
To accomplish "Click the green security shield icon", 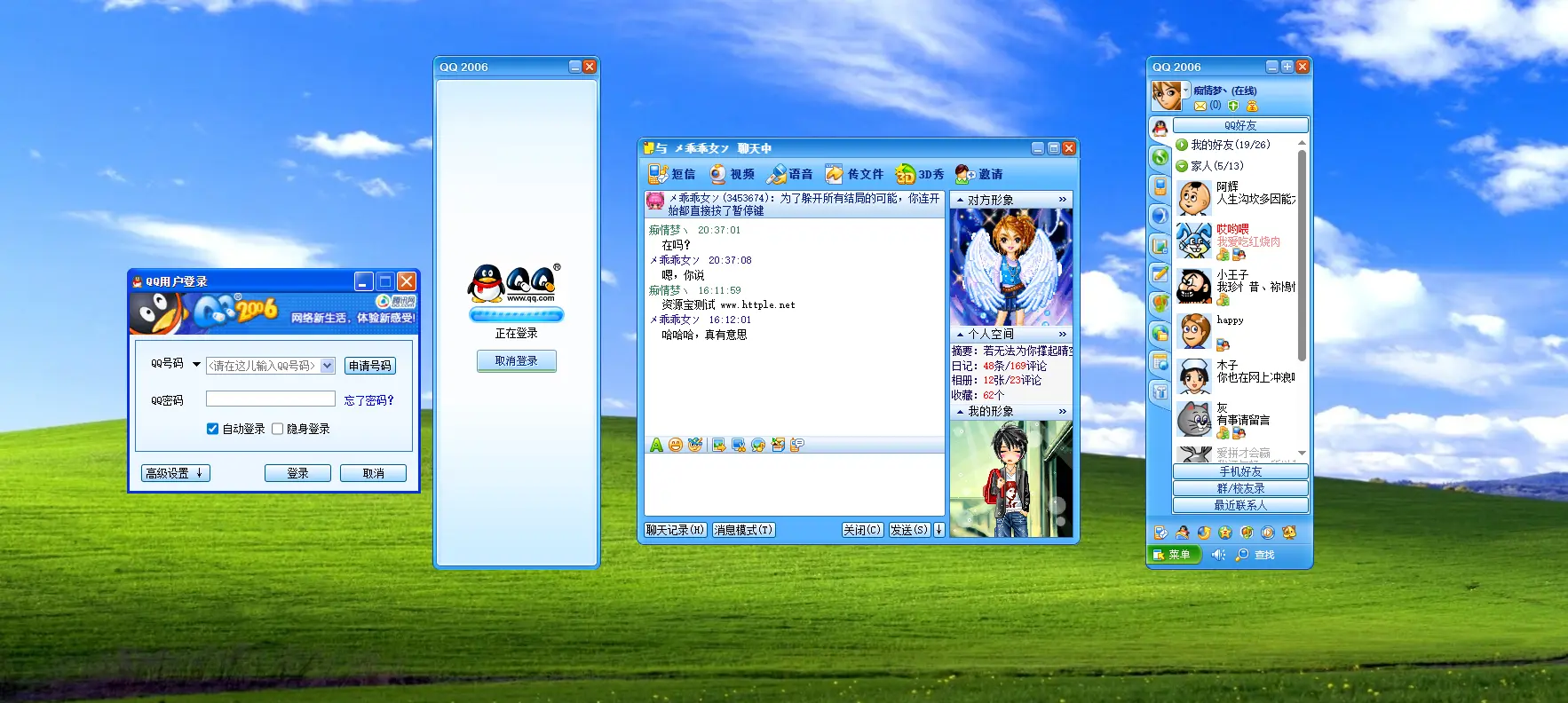I will tap(1233, 106).
